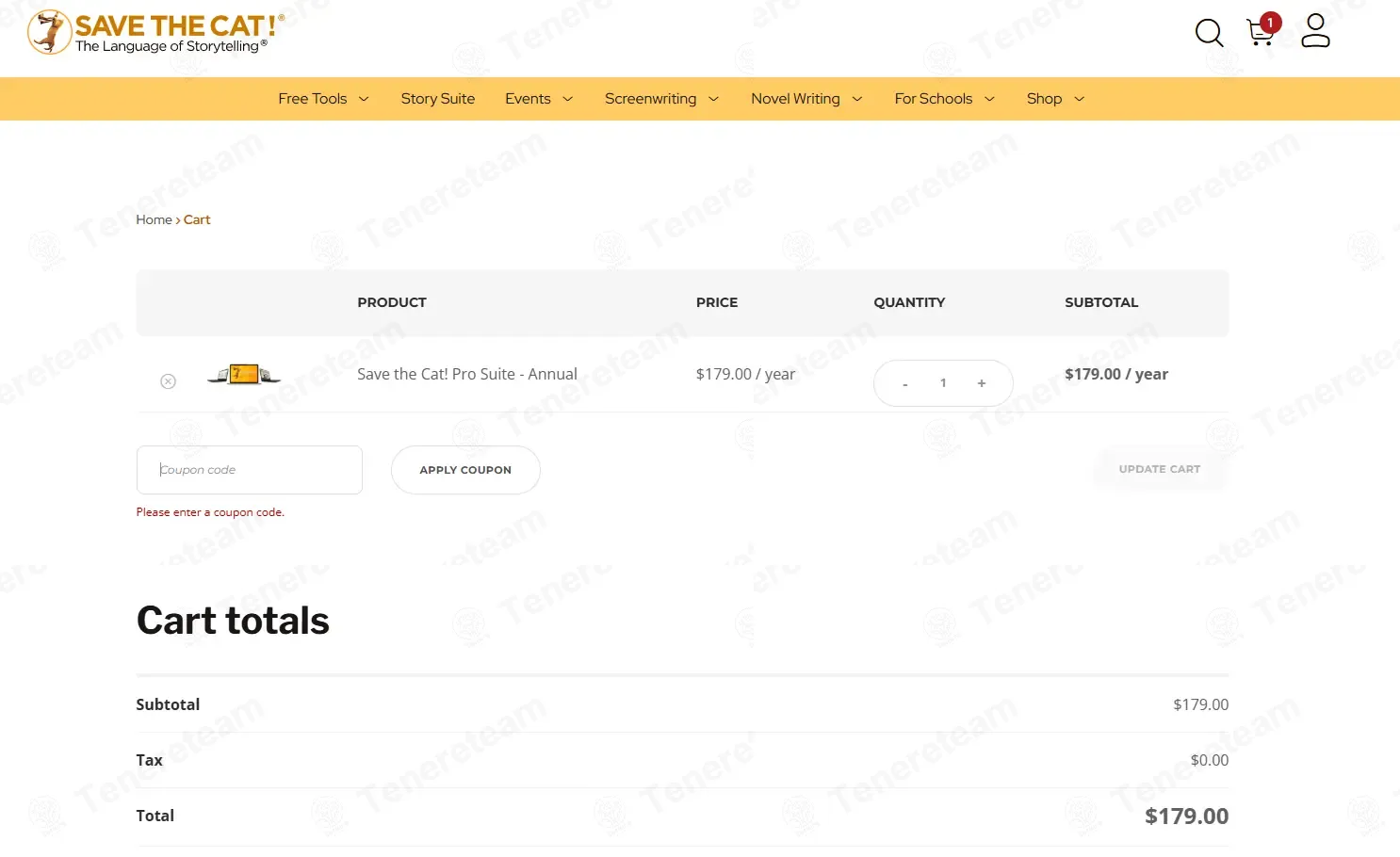Screen dimensions: 1400x857
Task: Click the bold $179.00 / year subtotal cell
Action: click(1116, 374)
